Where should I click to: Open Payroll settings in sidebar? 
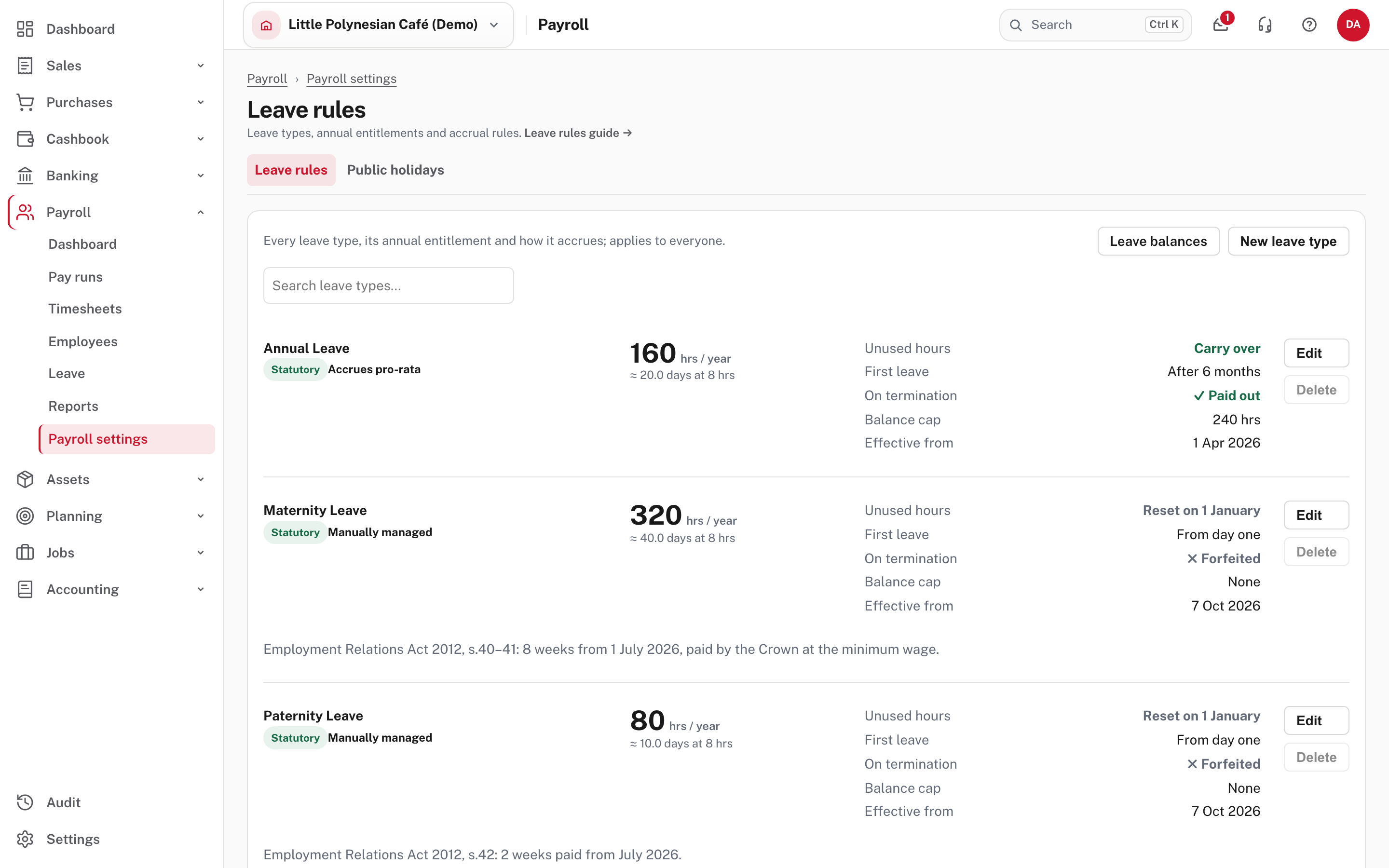(127, 439)
